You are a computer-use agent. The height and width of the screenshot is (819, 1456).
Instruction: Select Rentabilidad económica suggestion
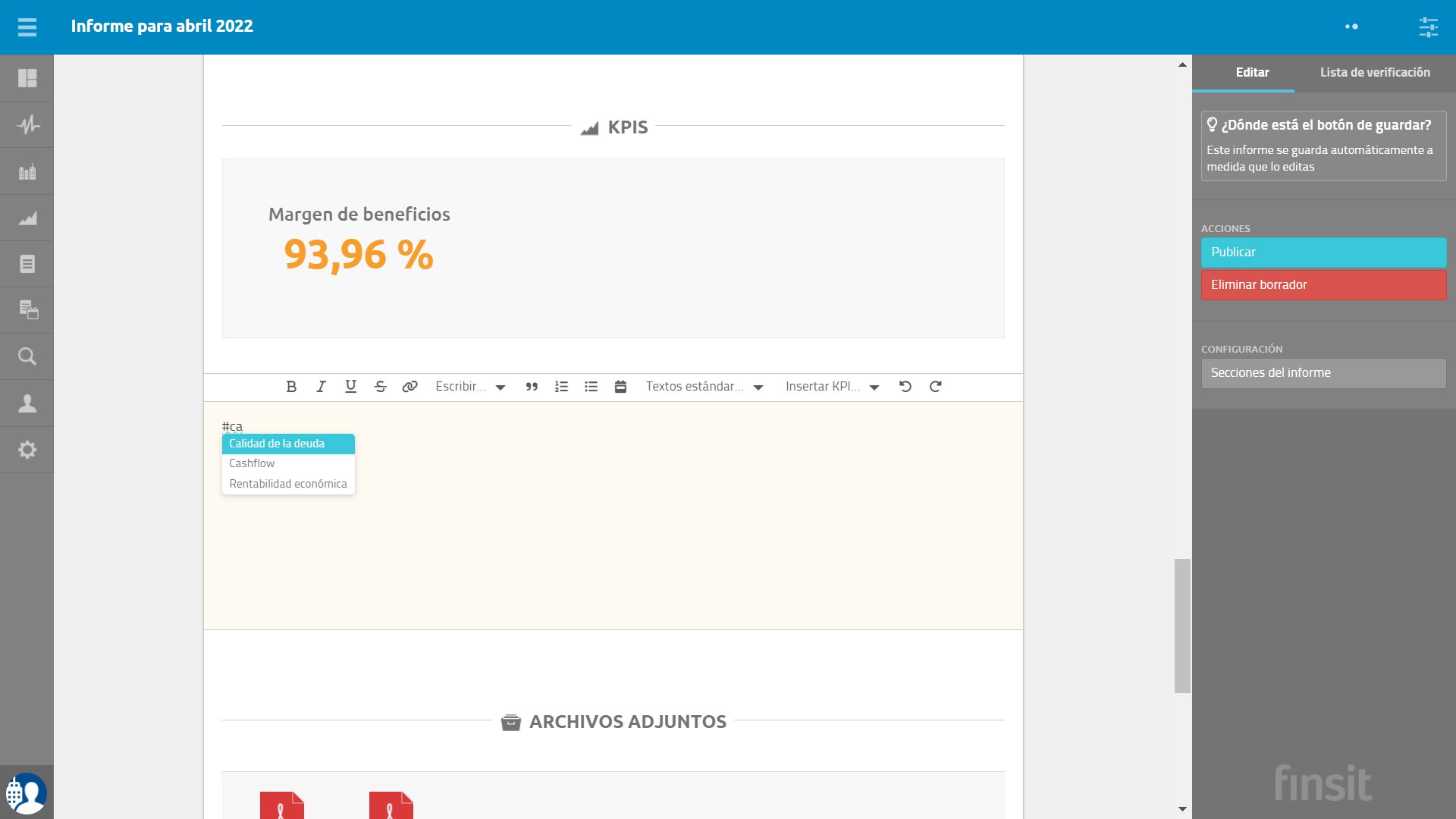point(288,484)
